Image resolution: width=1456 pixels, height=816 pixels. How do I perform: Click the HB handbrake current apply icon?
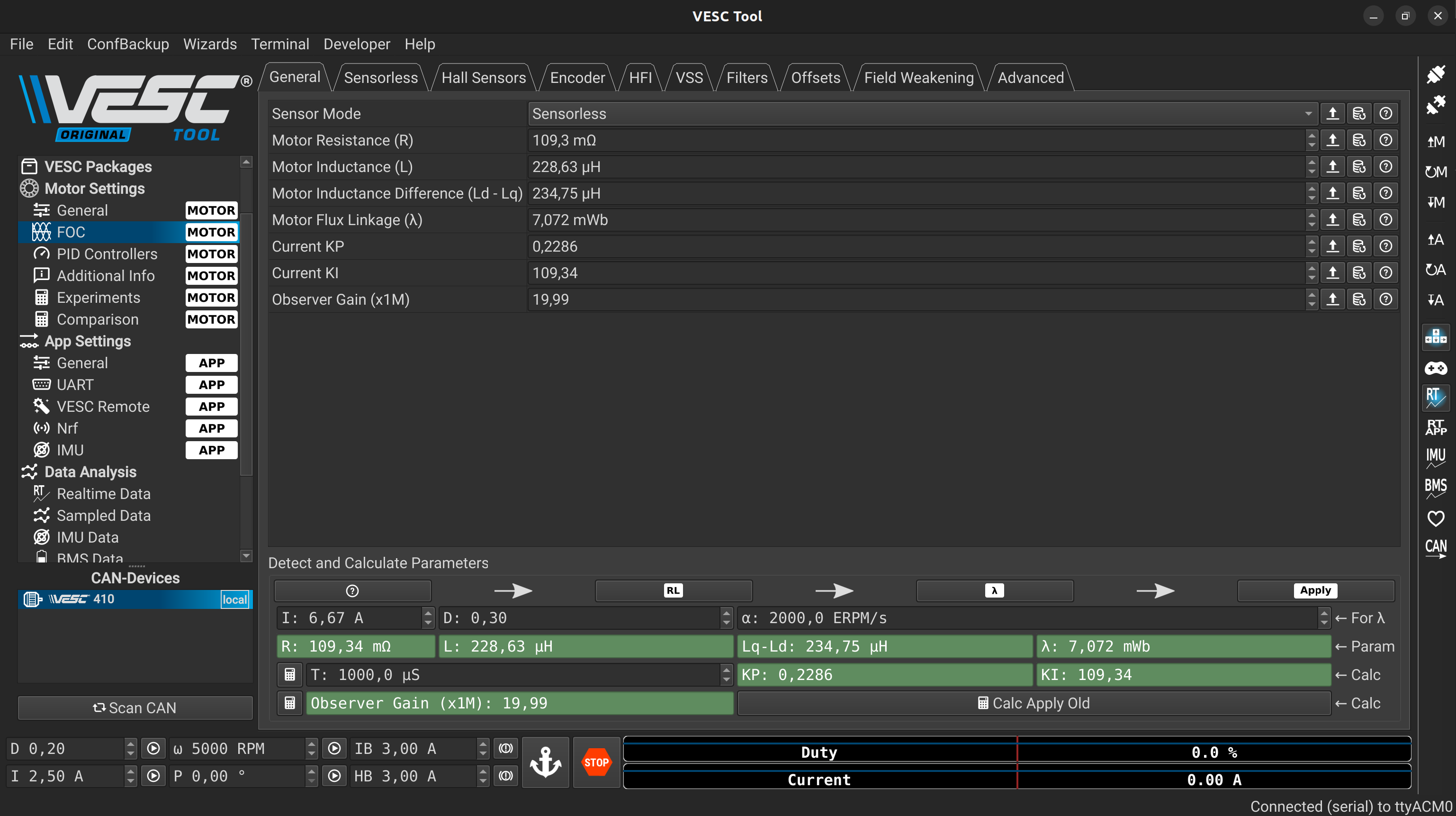(x=505, y=776)
